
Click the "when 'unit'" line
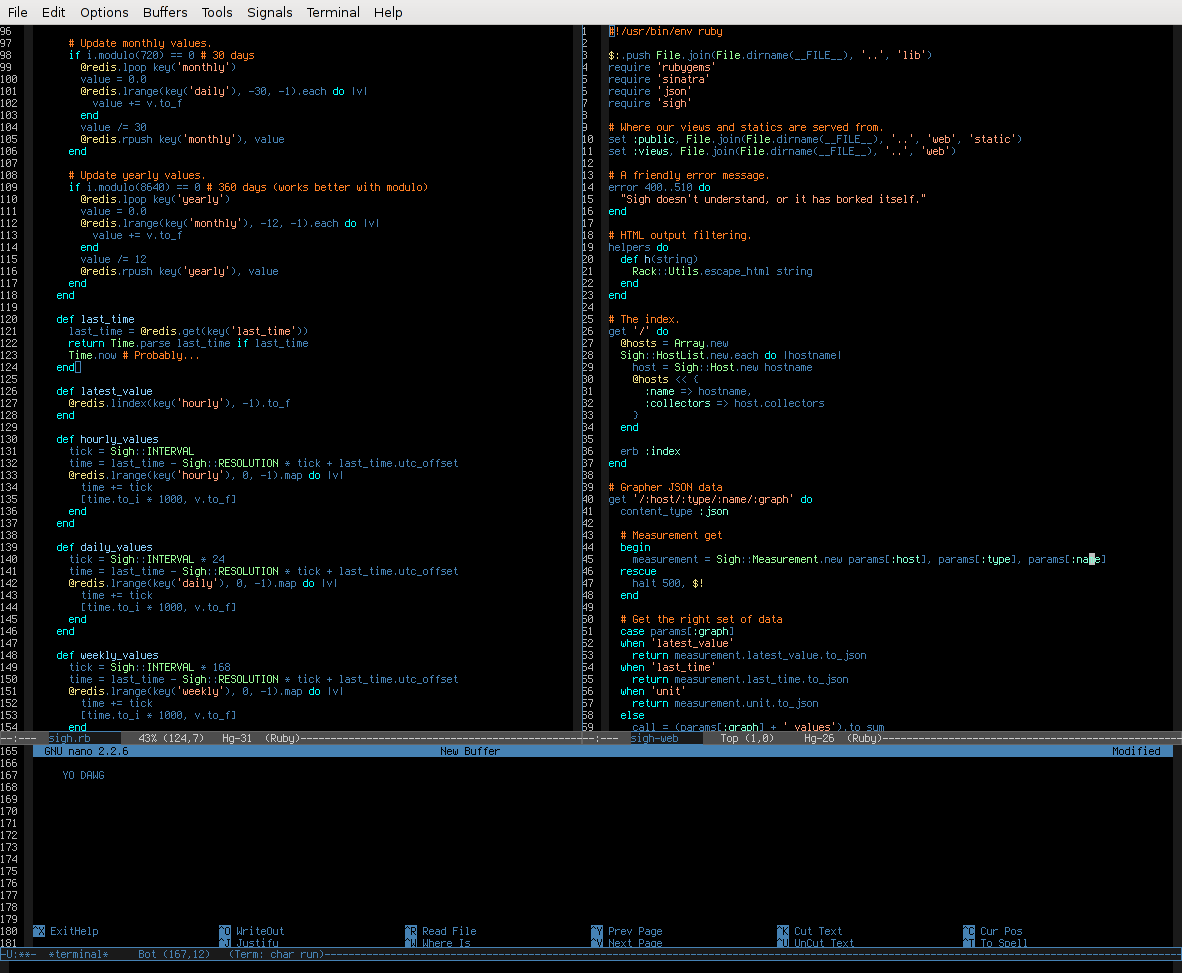653,691
